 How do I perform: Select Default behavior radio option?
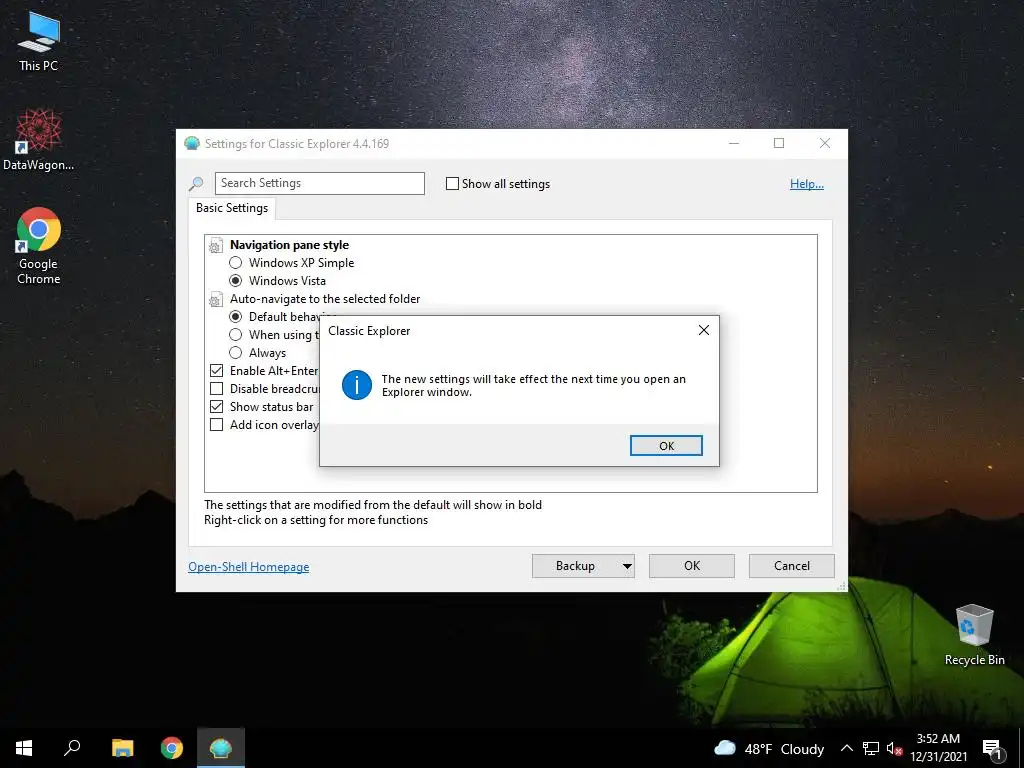click(236, 317)
